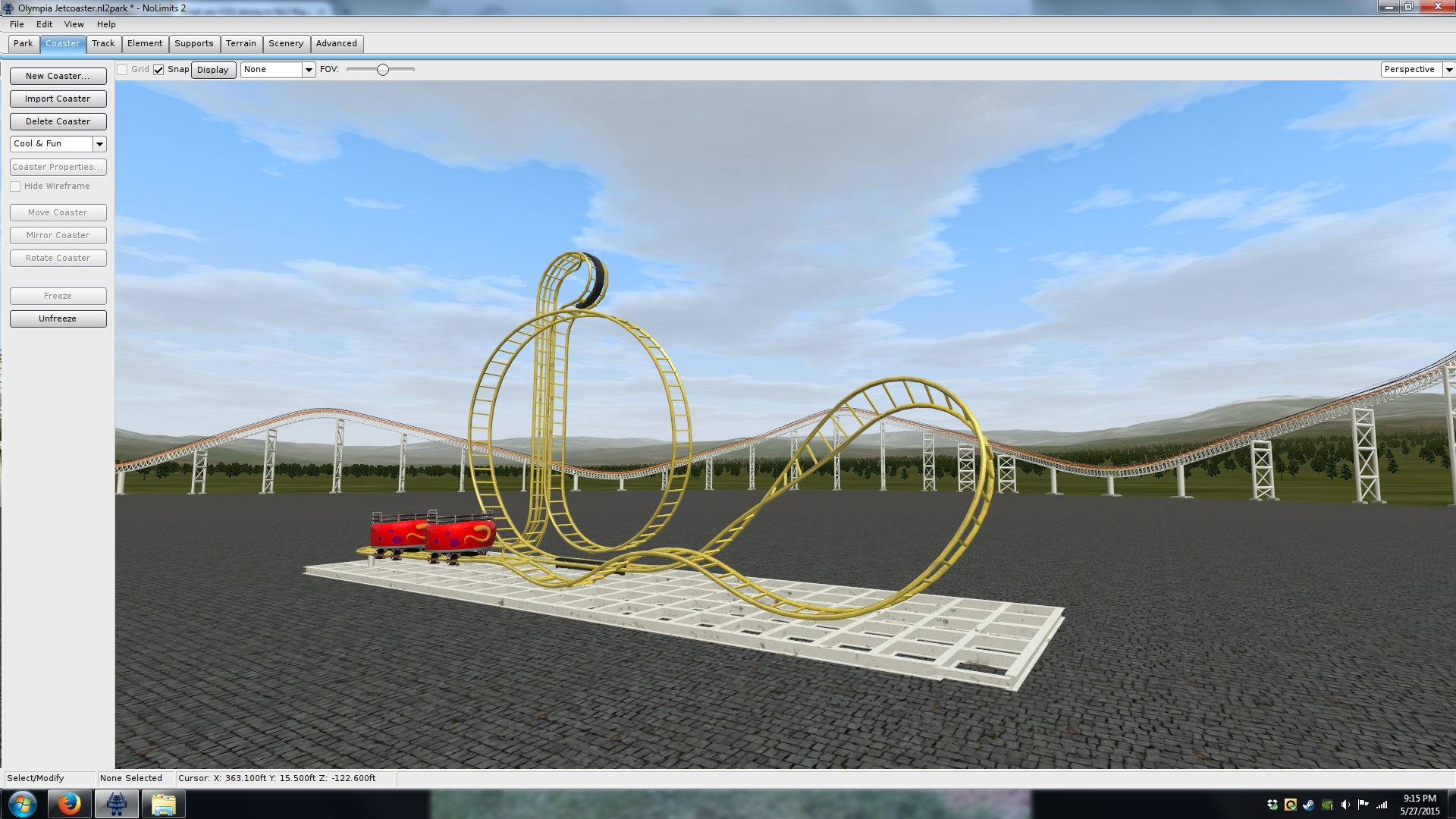
Task: Click the Windows Start orb
Action: tap(22, 804)
